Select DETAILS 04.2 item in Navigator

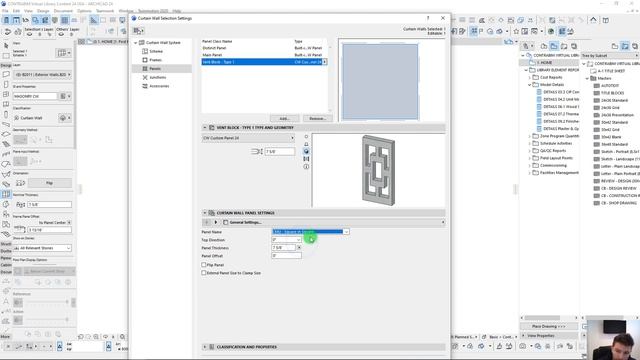pyautogui.click(x=558, y=100)
